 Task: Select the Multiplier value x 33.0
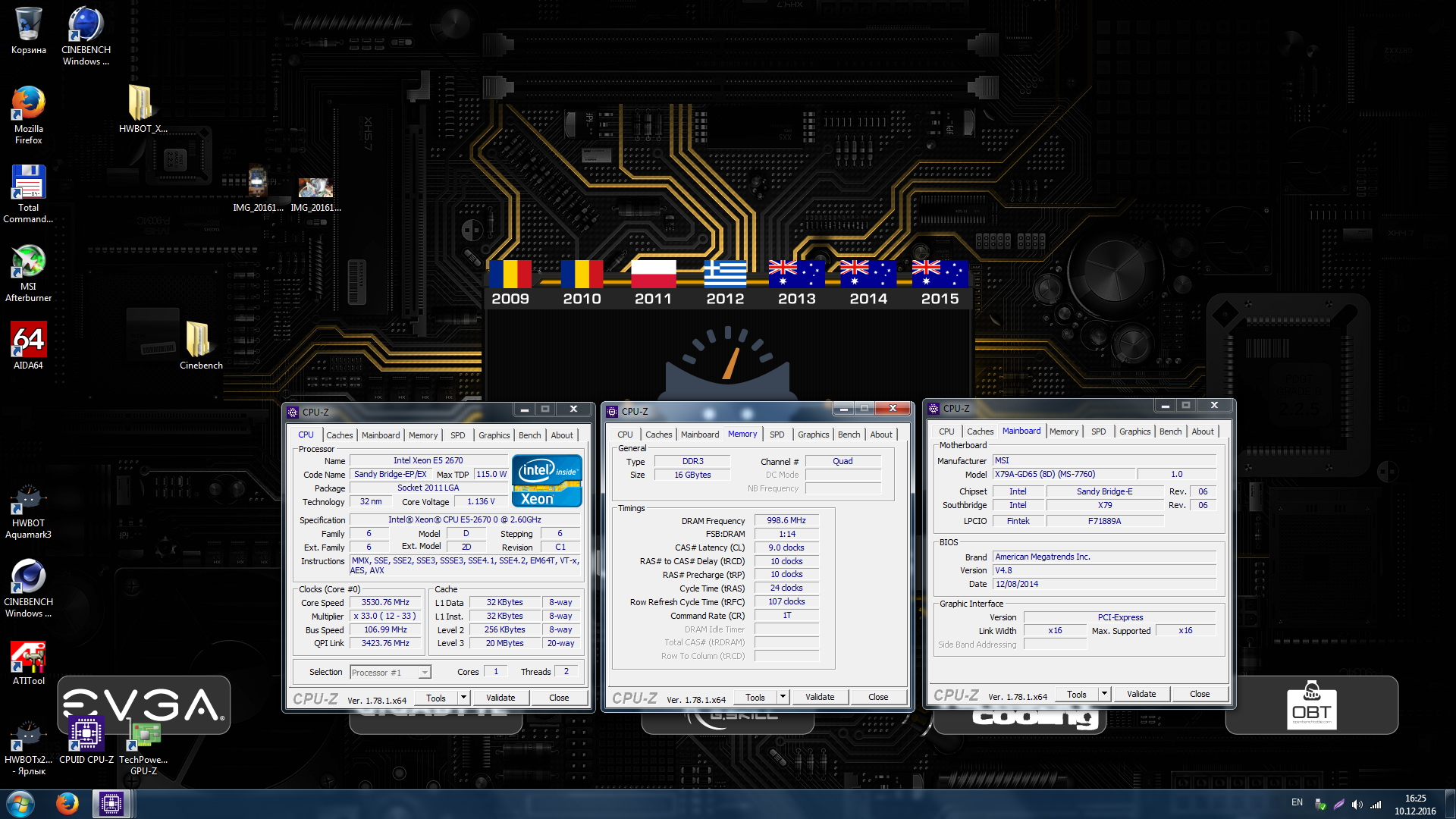(385, 617)
